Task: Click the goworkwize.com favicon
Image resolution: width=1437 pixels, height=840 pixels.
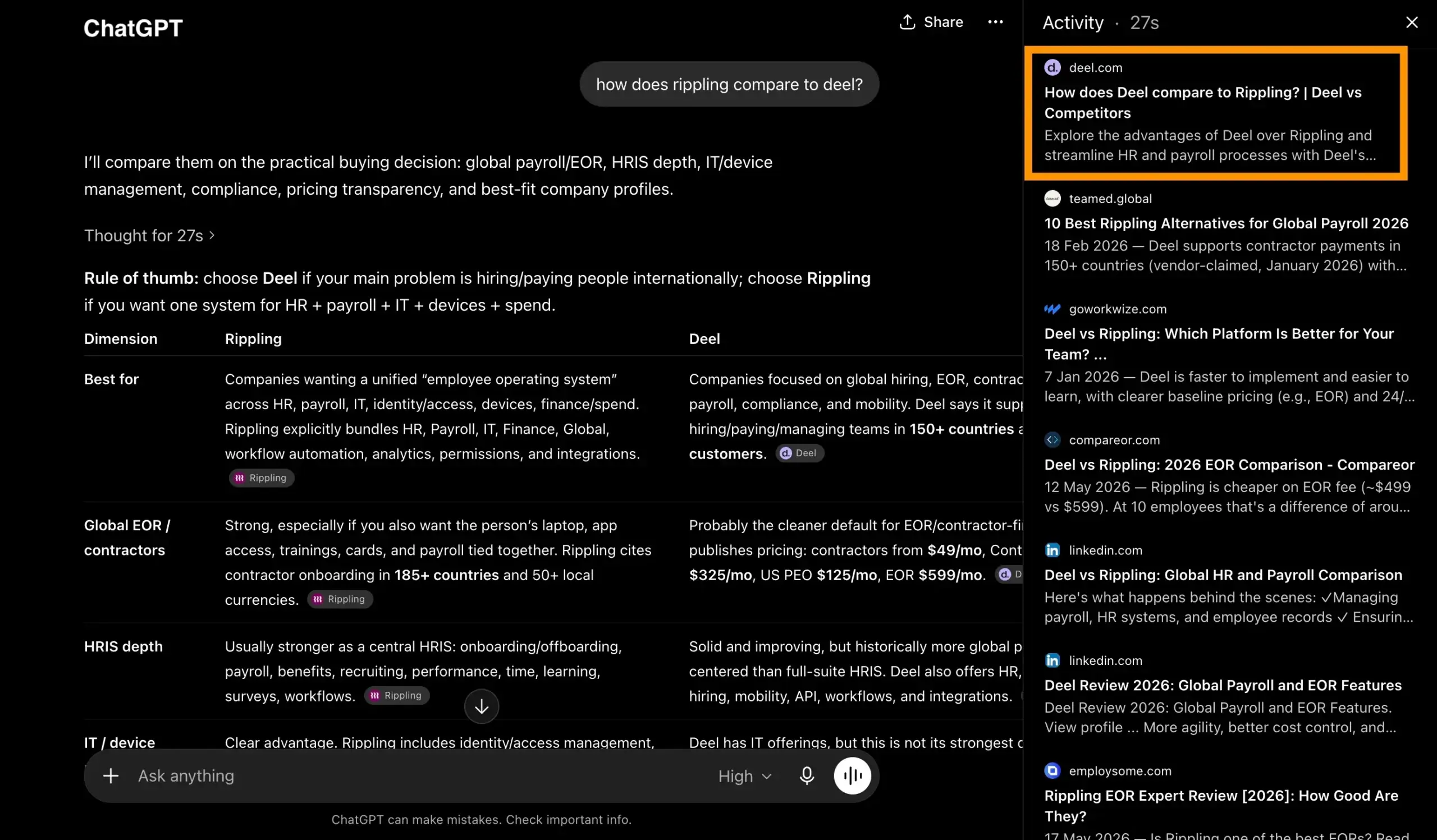Action: (1052, 309)
